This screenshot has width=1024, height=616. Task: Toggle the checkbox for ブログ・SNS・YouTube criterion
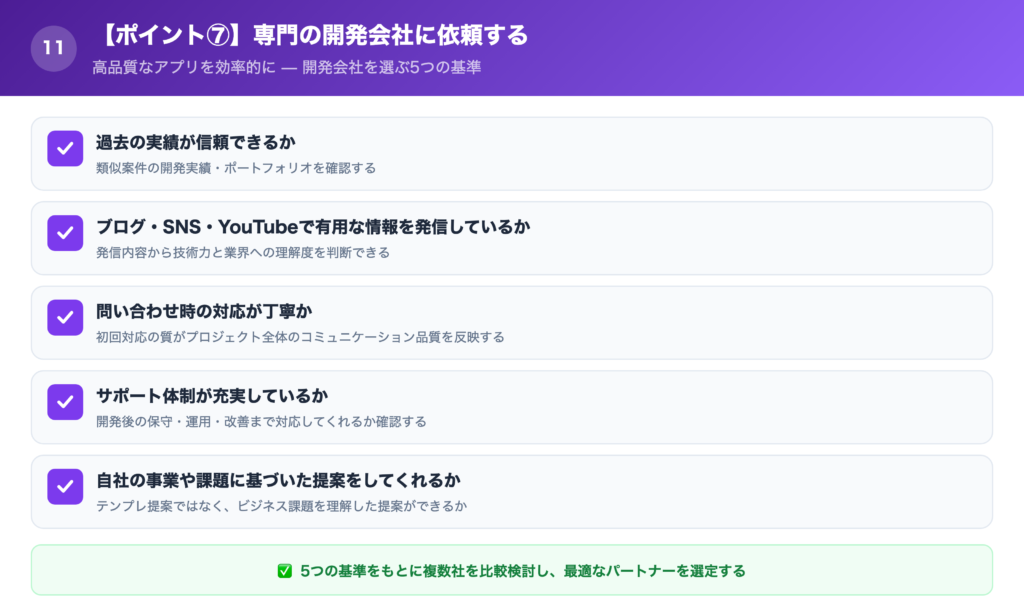pyautogui.click(x=65, y=233)
